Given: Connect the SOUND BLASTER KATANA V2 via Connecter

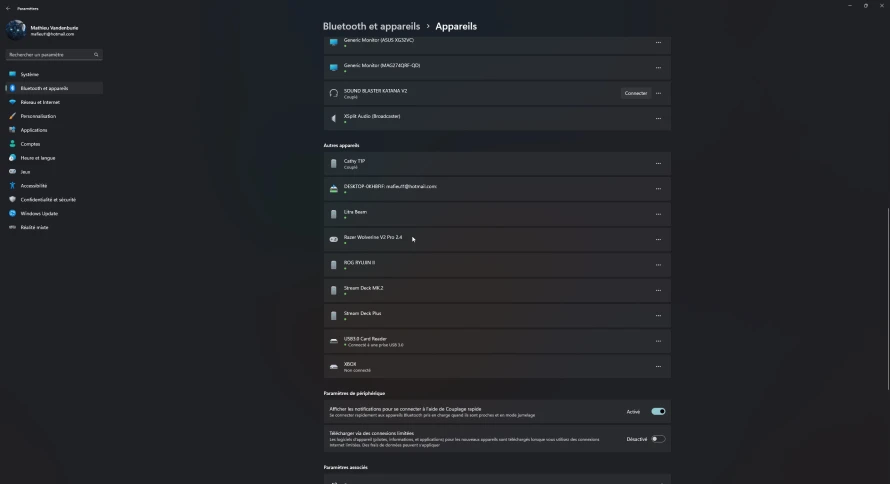Looking at the screenshot, I should tap(636, 93).
